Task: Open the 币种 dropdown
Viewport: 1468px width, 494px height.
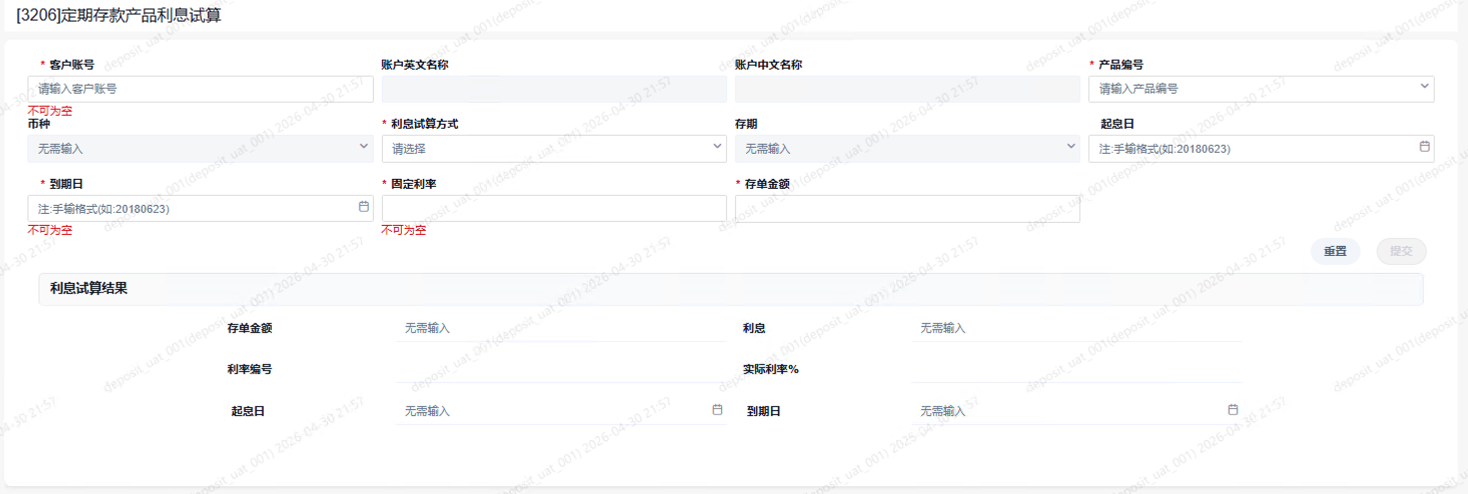Action: pos(200,148)
